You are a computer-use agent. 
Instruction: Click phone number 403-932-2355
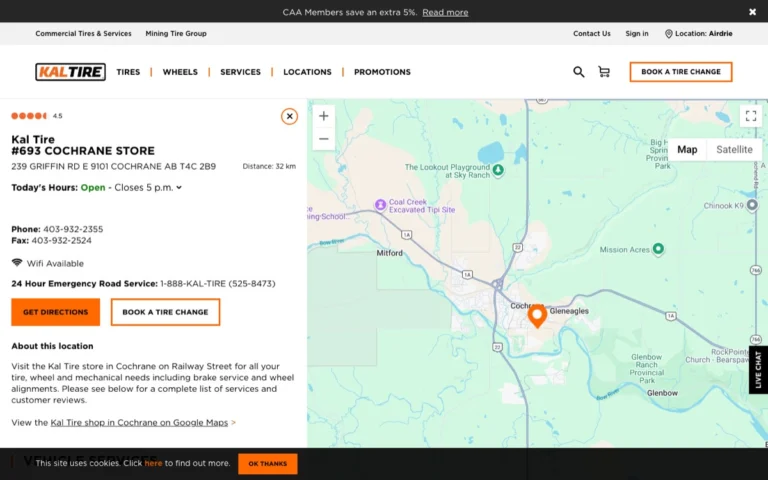click(x=73, y=229)
